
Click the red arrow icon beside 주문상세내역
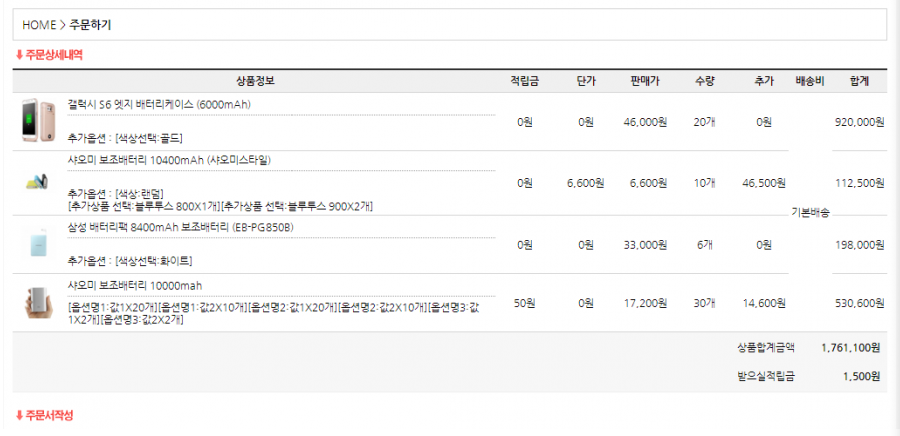tap(19, 54)
